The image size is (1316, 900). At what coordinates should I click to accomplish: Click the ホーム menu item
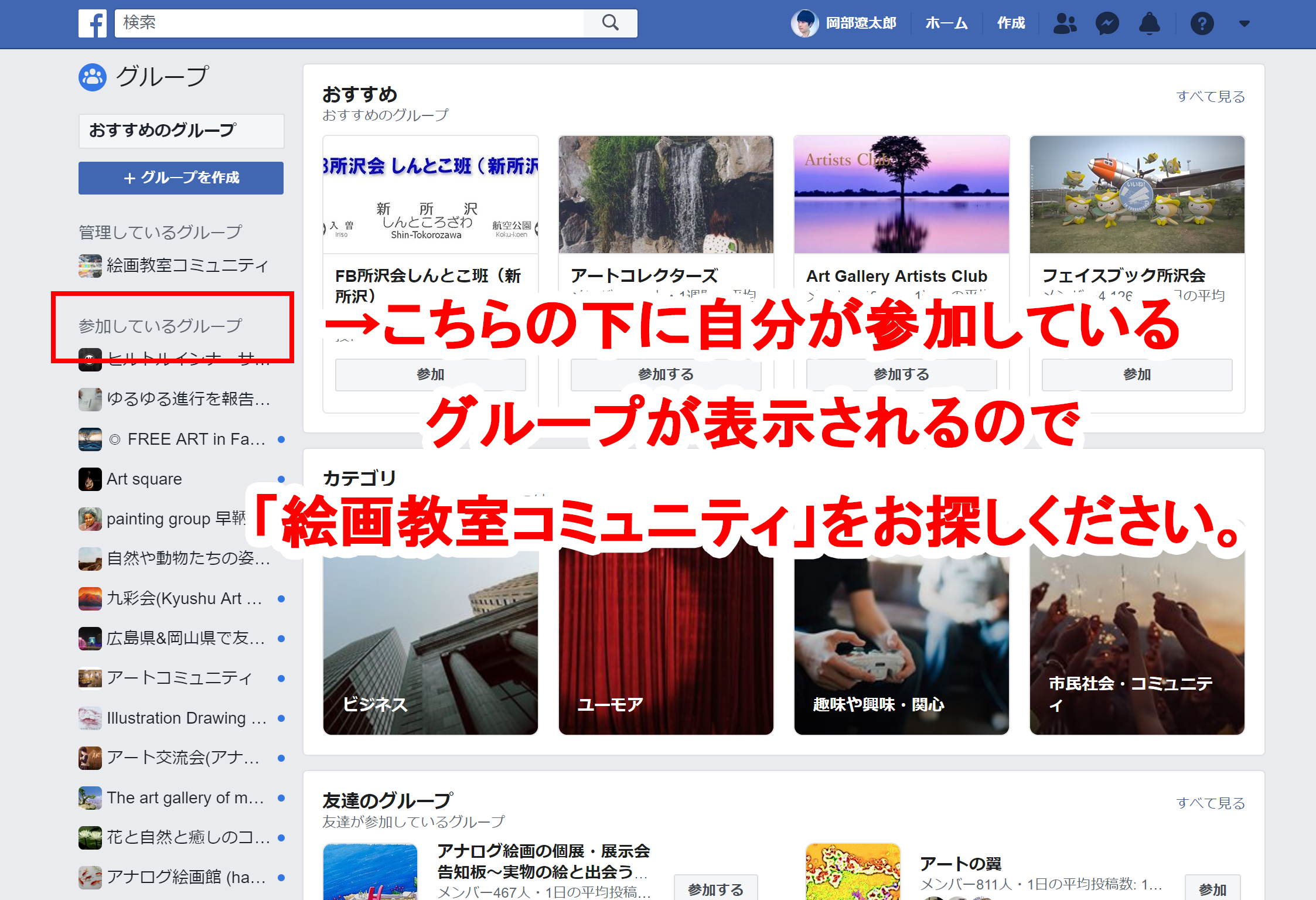pyautogui.click(x=946, y=23)
